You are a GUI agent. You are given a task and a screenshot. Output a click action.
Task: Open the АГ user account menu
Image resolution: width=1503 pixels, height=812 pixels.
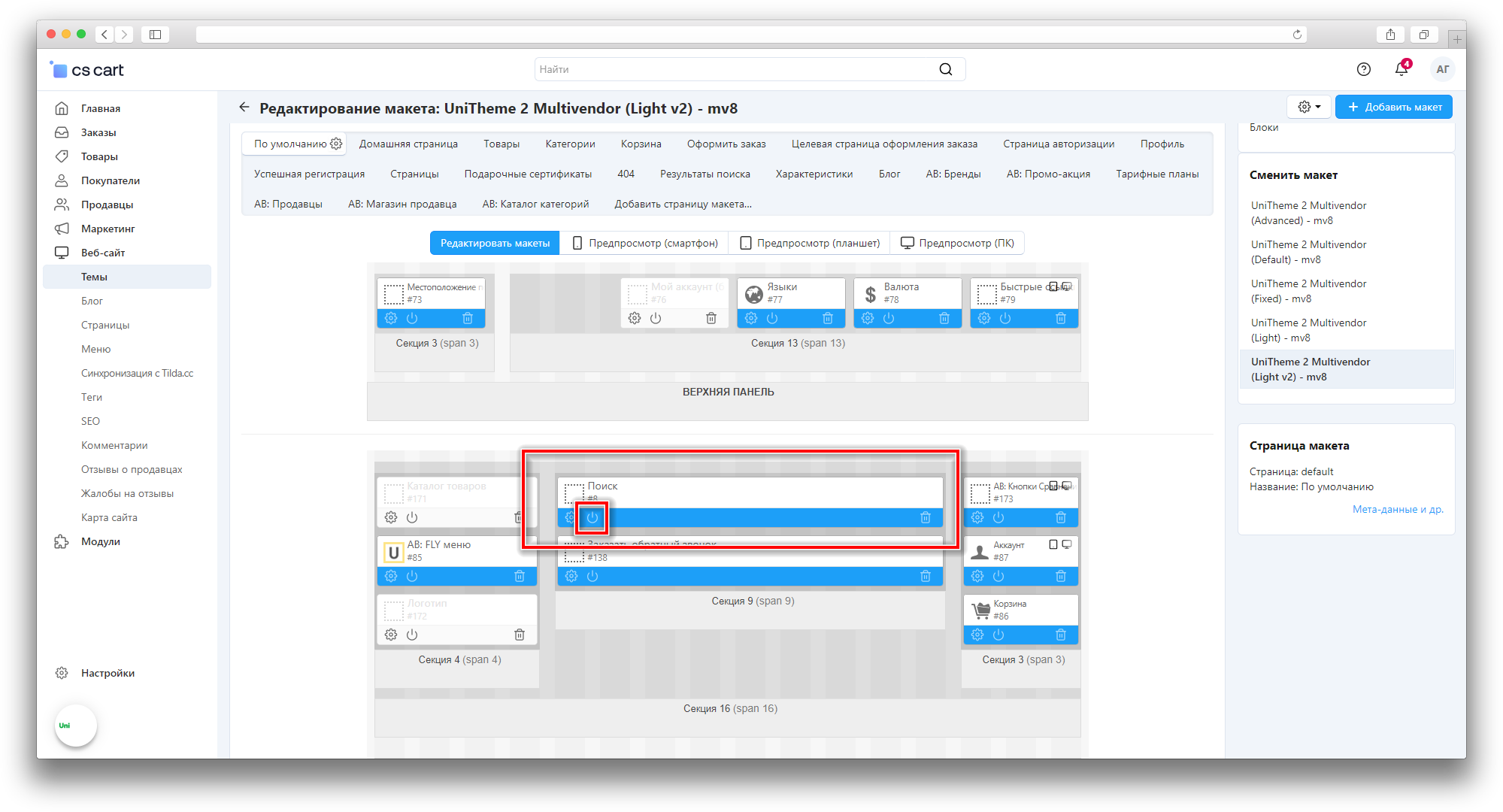[1442, 69]
